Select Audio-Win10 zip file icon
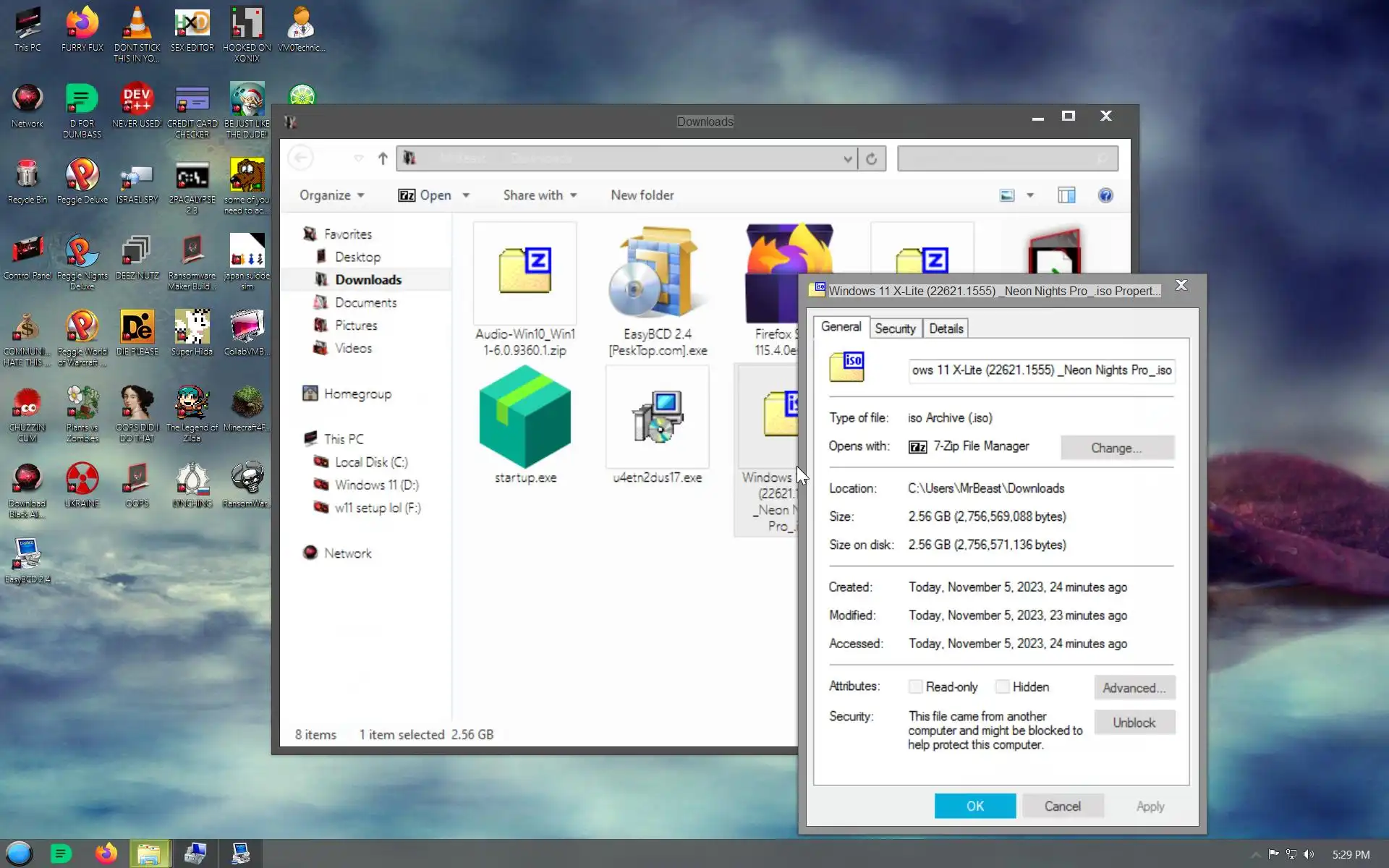Viewport: 1389px width, 868px height. (524, 271)
